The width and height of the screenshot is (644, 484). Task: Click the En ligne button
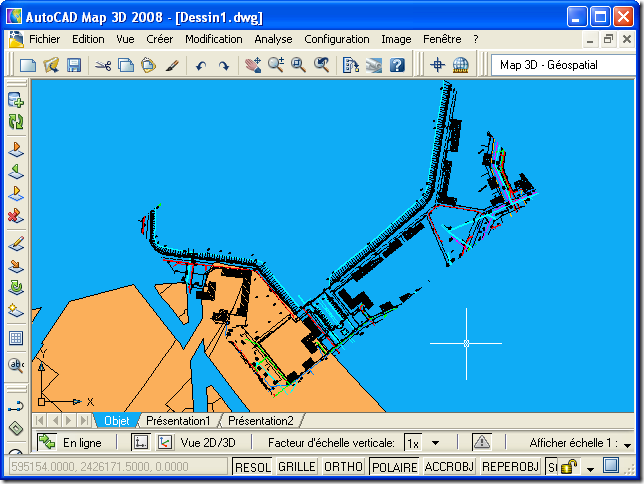coord(70,442)
